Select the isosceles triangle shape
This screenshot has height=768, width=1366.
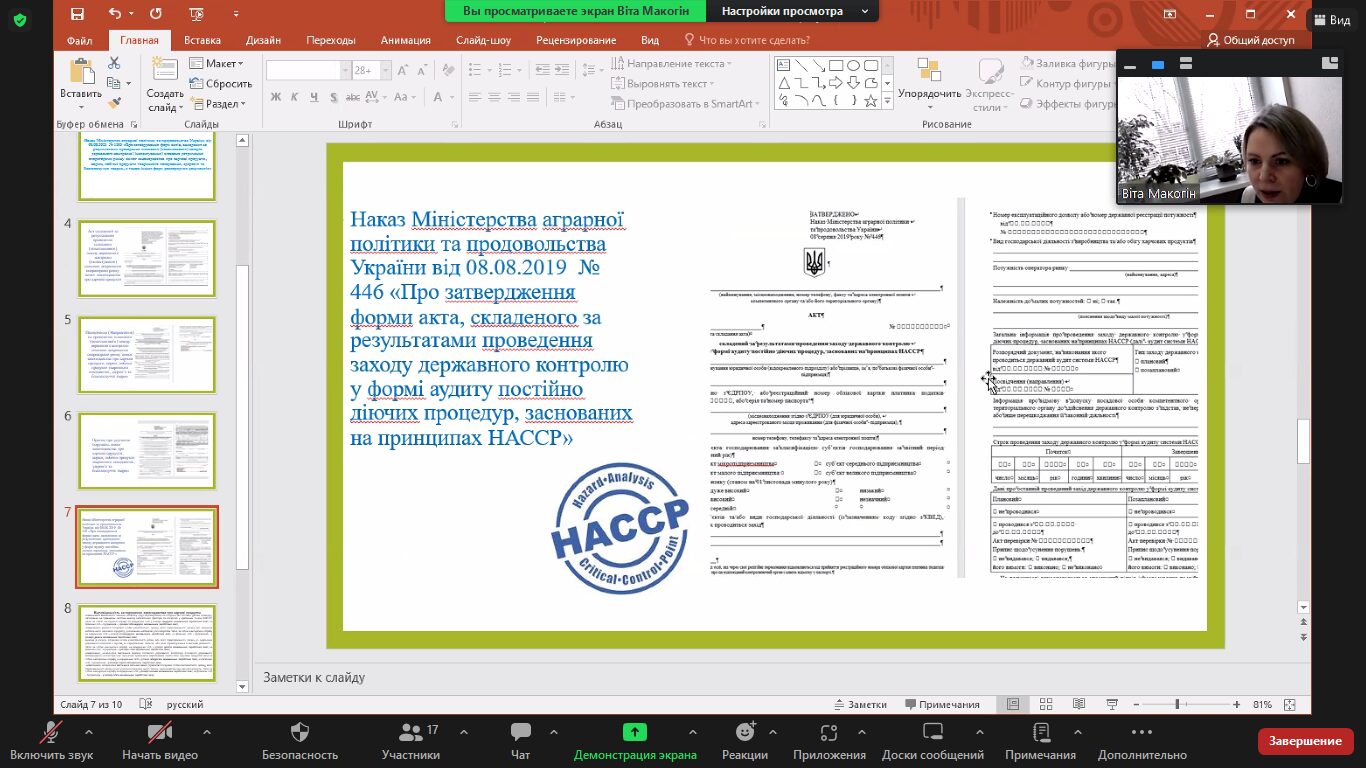[785, 83]
